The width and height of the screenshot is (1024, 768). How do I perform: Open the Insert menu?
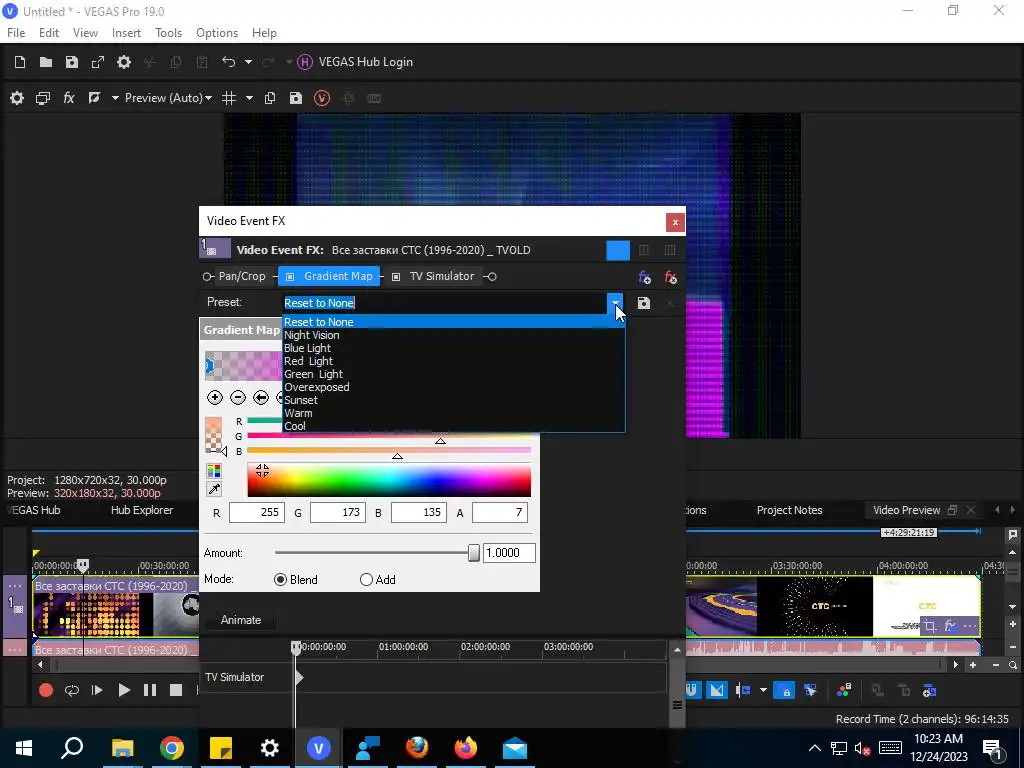[x=126, y=33]
